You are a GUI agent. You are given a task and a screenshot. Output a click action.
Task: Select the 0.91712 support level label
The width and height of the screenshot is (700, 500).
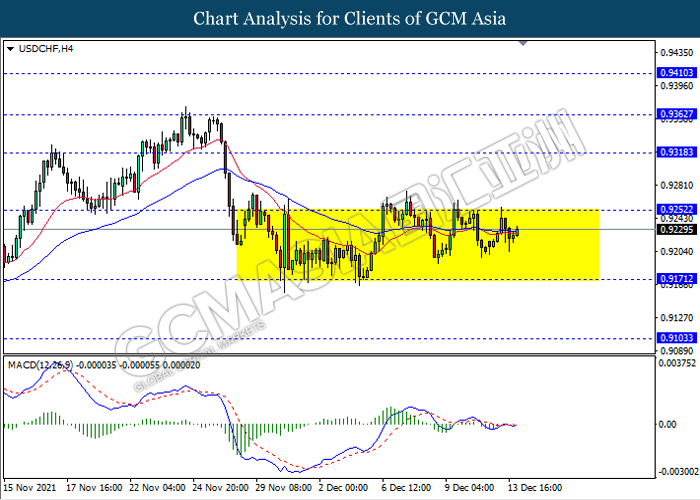[677, 279]
